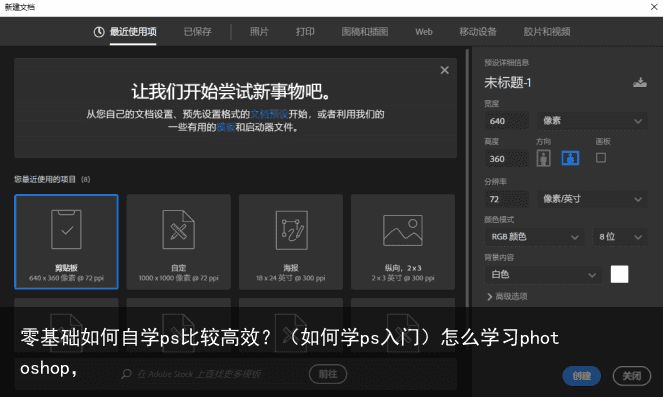The height and width of the screenshot is (397, 663).
Task: Enable the 画板 artboard checkbox
Action: point(601,158)
